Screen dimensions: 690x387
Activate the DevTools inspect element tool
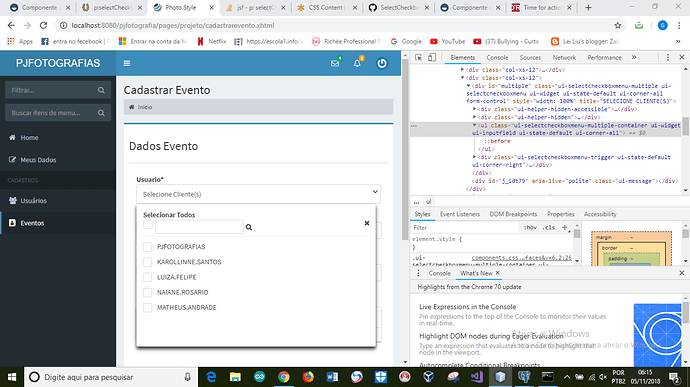(x=418, y=57)
